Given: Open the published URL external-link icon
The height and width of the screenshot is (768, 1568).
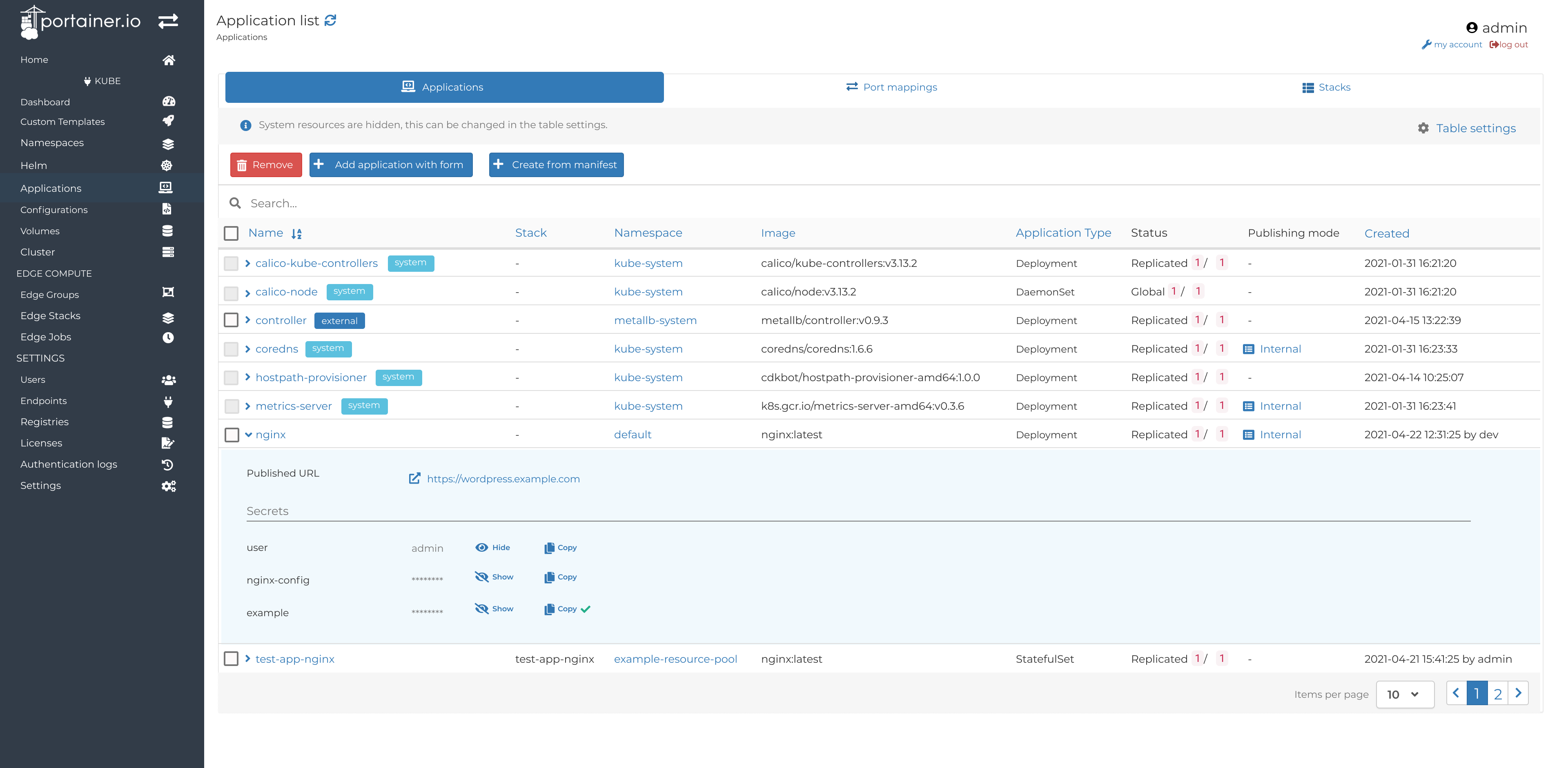Looking at the screenshot, I should tap(414, 478).
